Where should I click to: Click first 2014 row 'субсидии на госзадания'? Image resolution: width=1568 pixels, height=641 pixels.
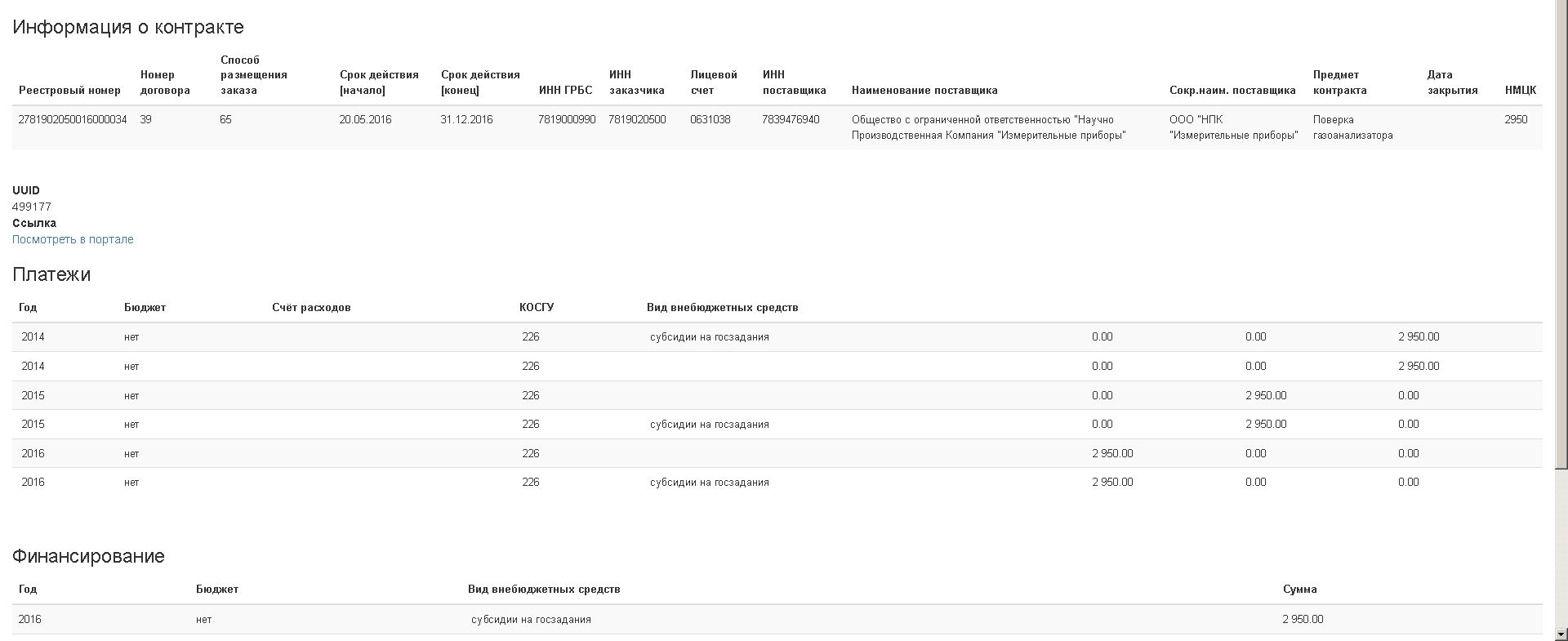click(710, 336)
